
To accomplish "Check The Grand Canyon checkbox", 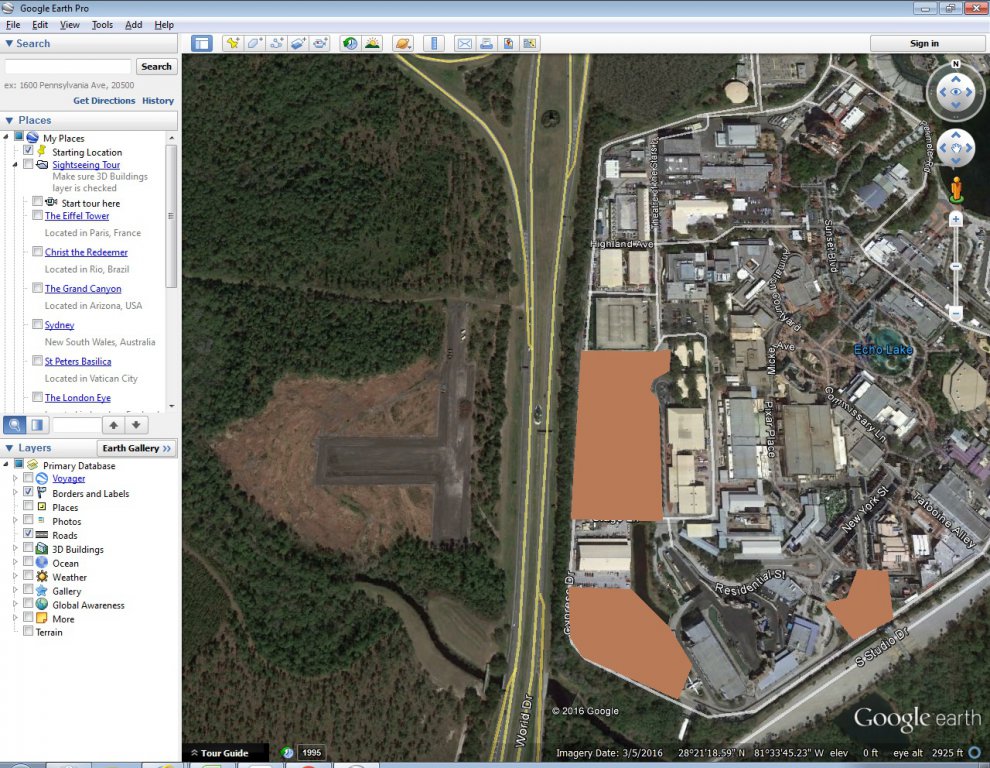I will (37, 288).
